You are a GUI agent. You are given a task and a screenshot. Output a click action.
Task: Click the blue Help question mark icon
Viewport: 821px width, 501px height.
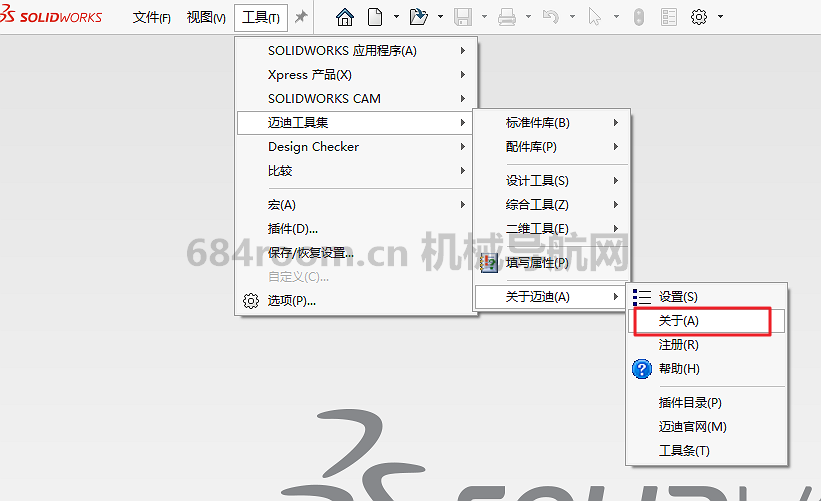[643, 369]
